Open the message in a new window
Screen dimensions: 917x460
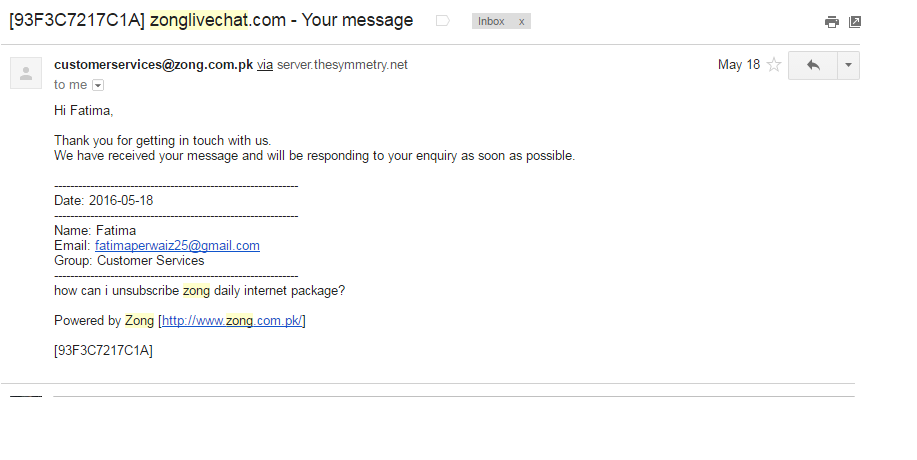coord(855,22)
